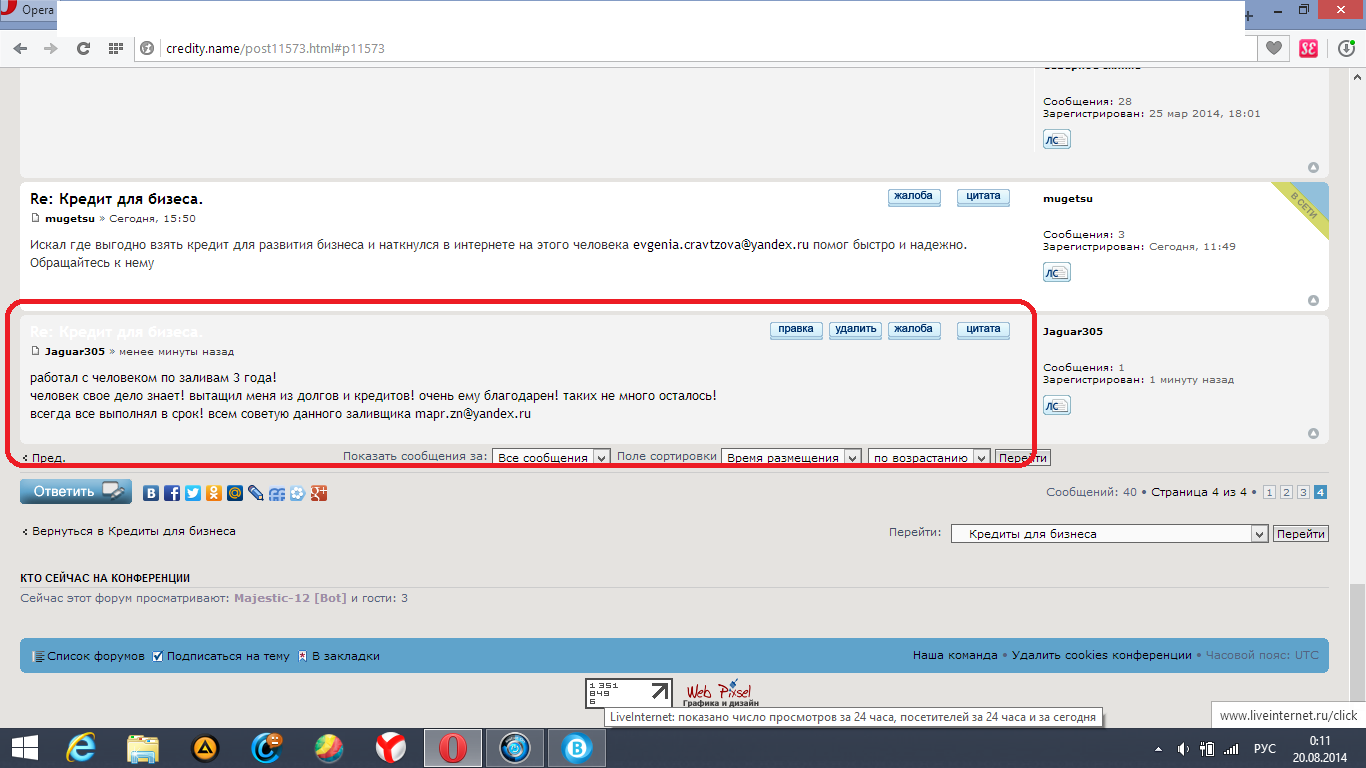1366x768 pixels.
Task: Go to page 2 of the topic
Action: point(1286,492)
